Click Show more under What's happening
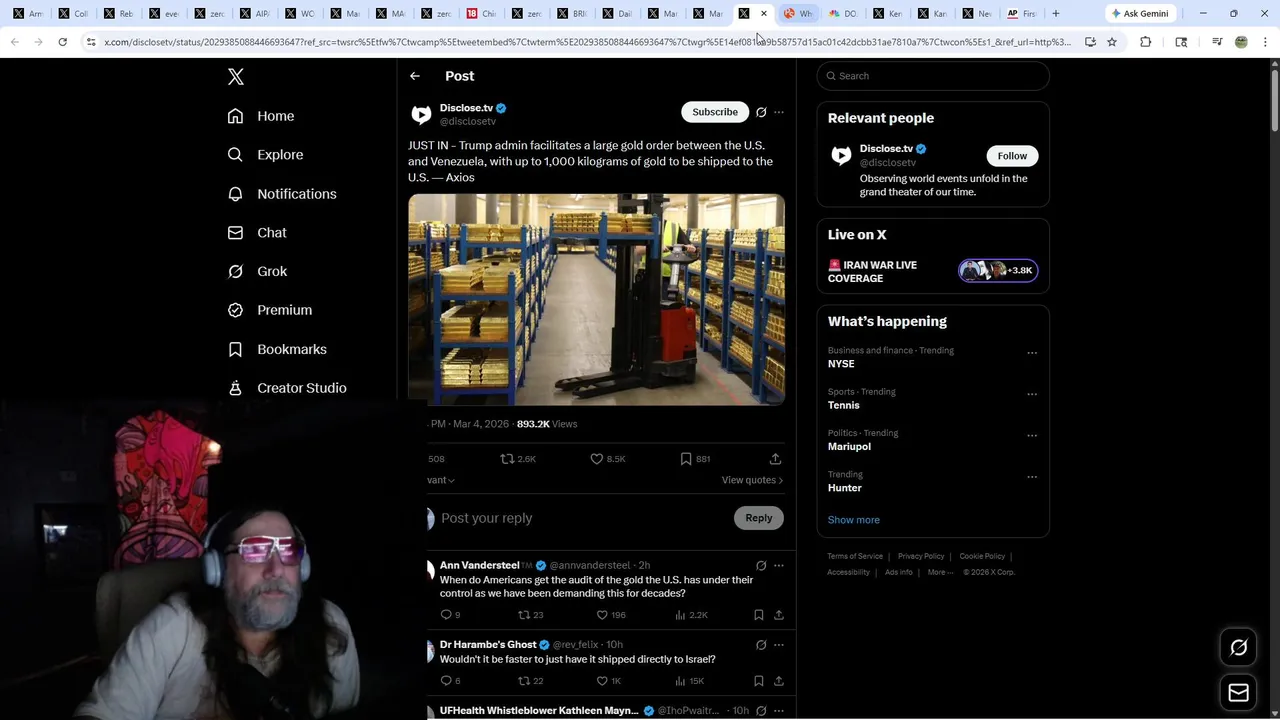 (x=854, y=520)
